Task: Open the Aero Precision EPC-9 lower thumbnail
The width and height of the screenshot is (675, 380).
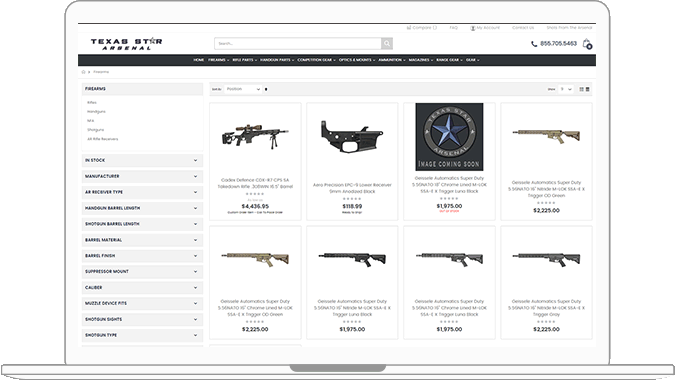Action: point(352,137)
